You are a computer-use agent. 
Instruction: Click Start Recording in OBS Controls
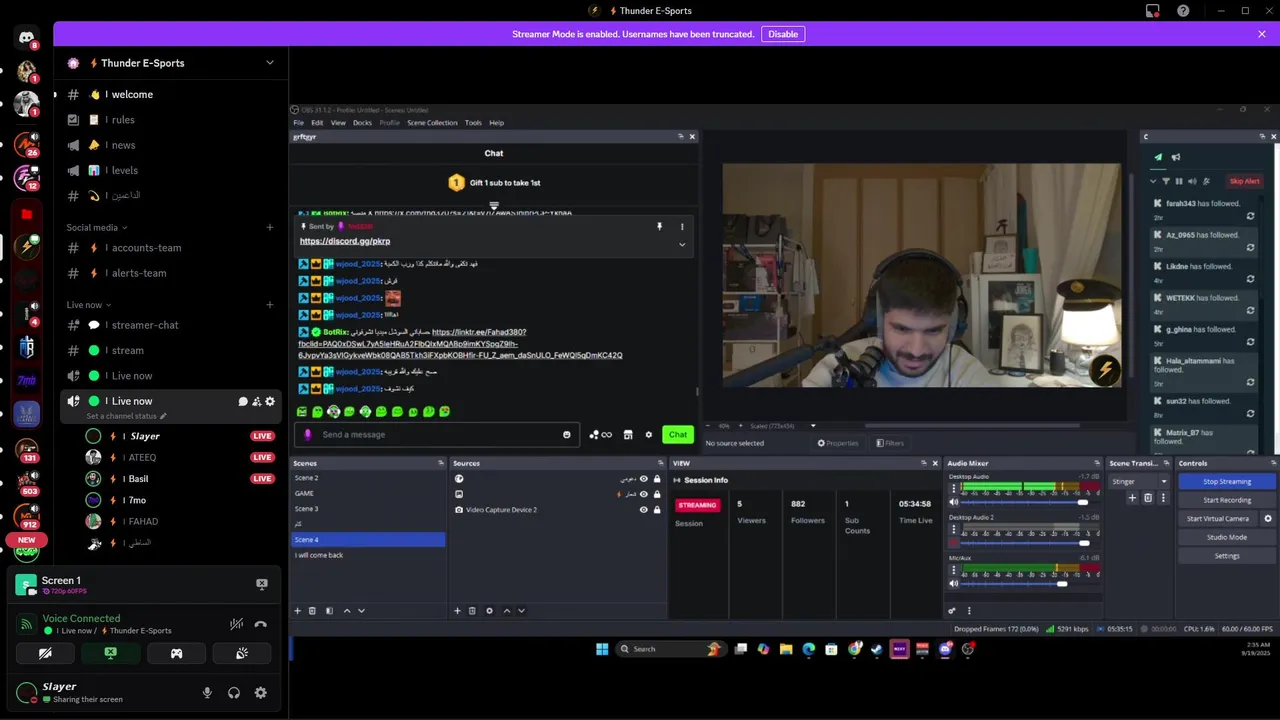pyautogui.click(x=1226, y=500)
